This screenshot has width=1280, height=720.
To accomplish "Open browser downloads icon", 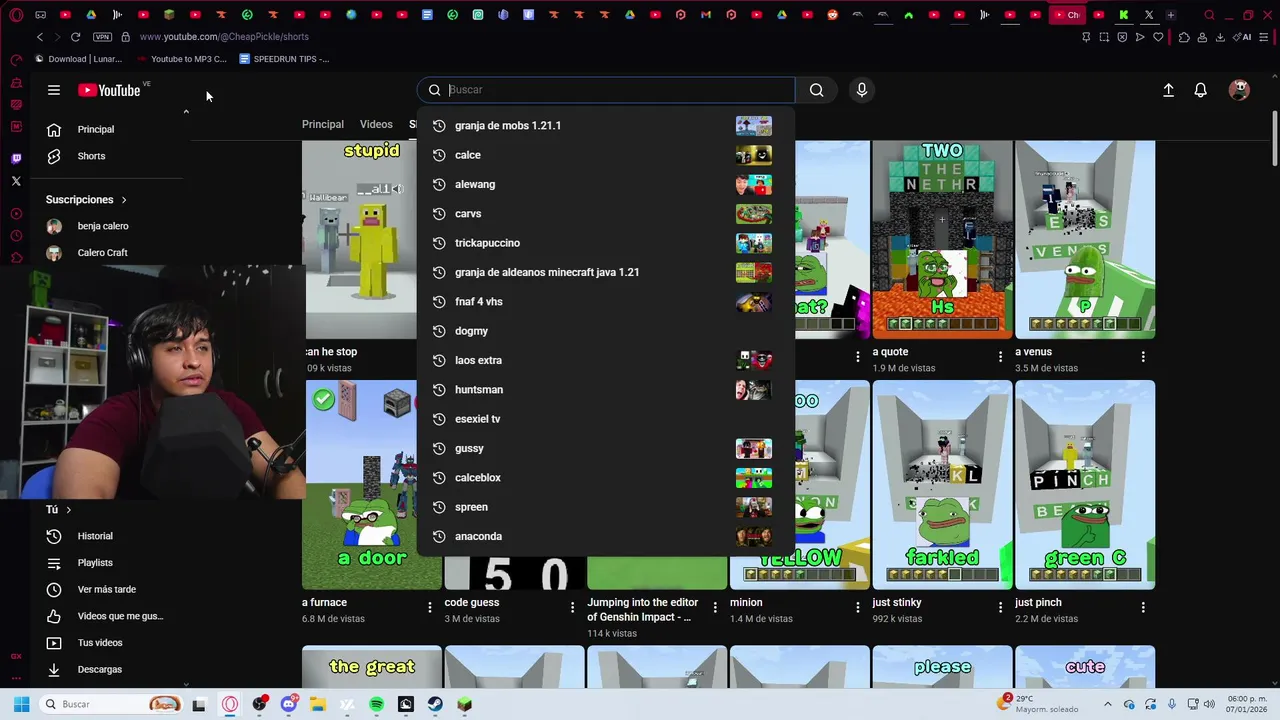I will (1220, 37).
